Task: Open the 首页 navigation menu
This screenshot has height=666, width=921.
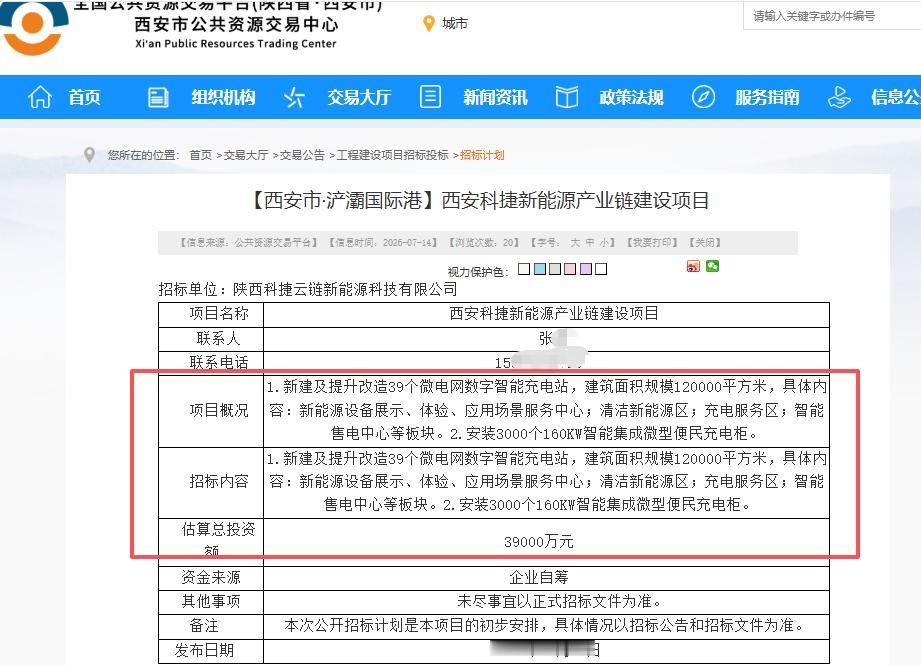Action: pyautogui.click(x=85, y=97)
